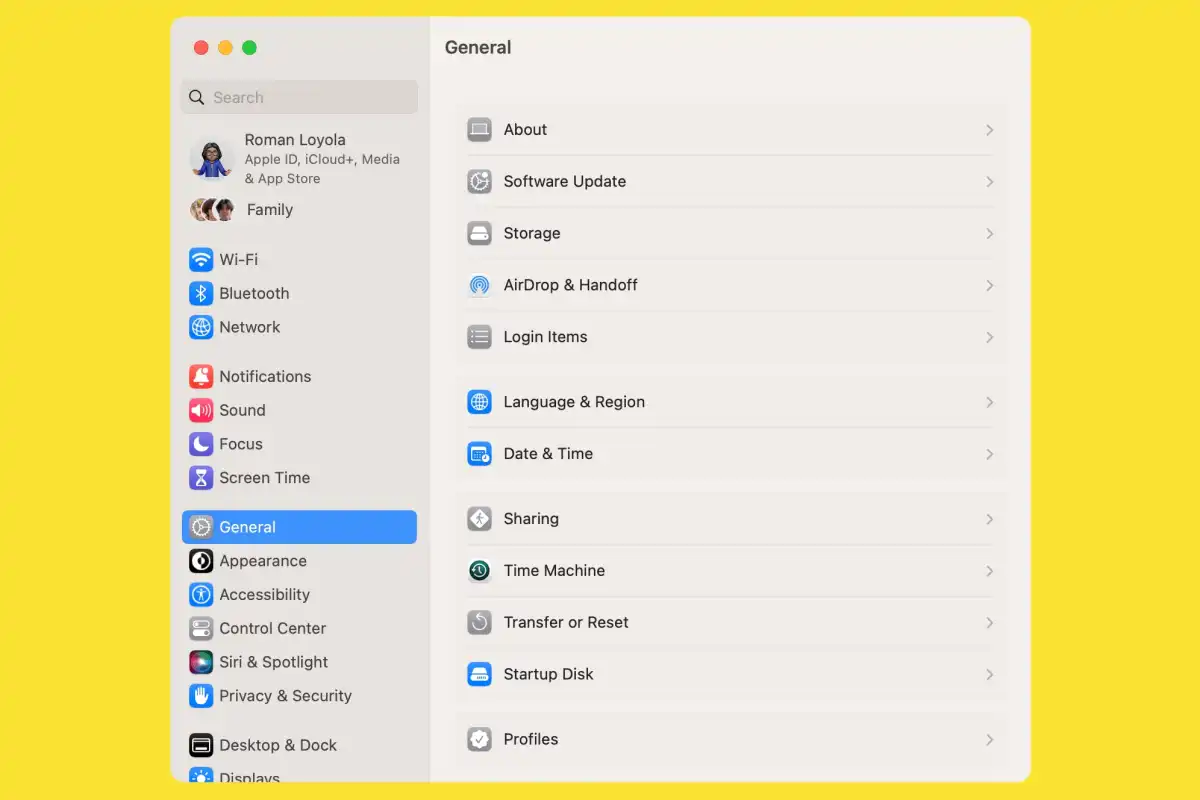Screen dimensions: 1200x800
Task: Click the Bluetooth sidebar icon
Action: click(201, 293)
